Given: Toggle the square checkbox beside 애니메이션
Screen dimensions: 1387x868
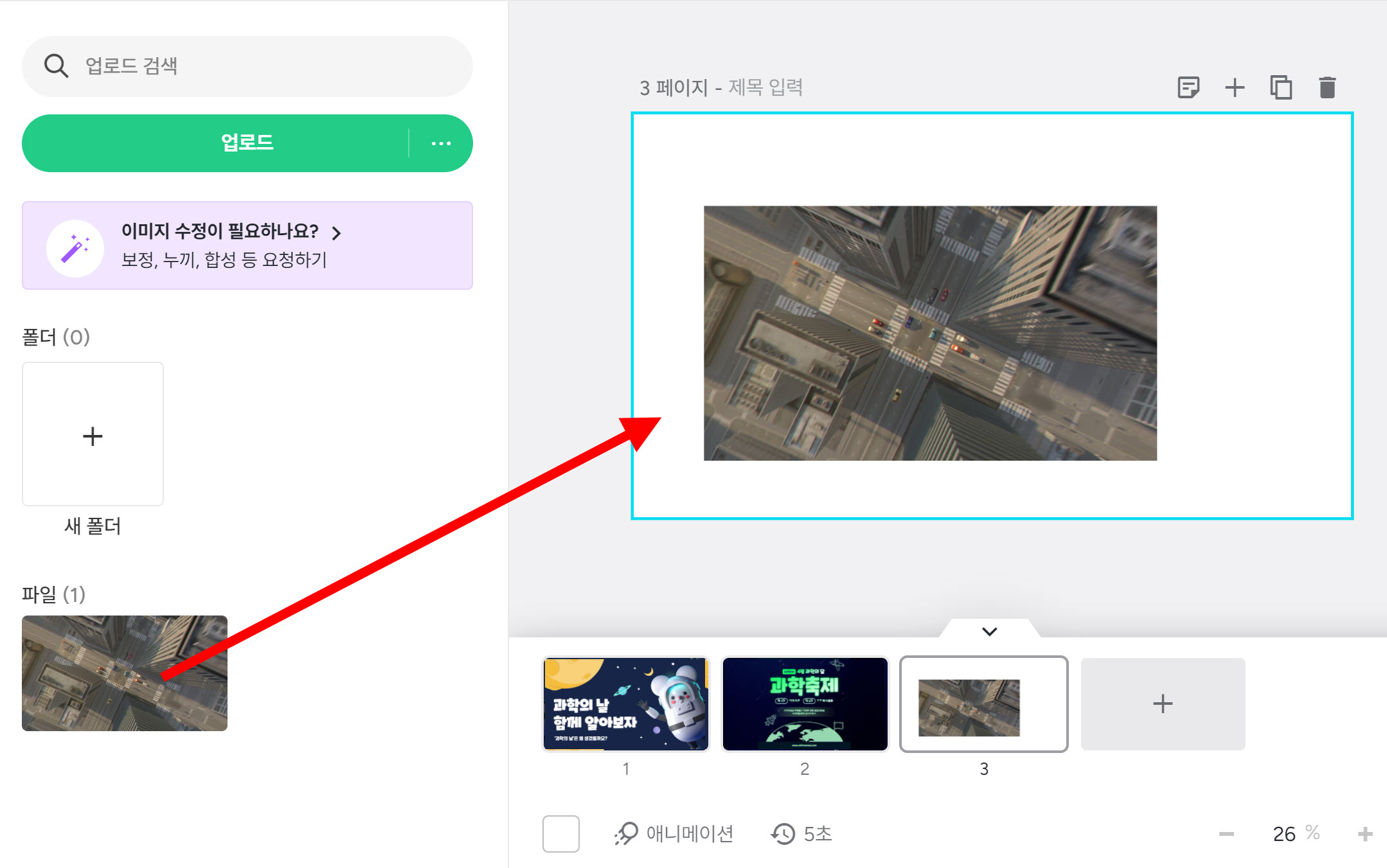Looking at the screenshot, I should click(560, 834).
